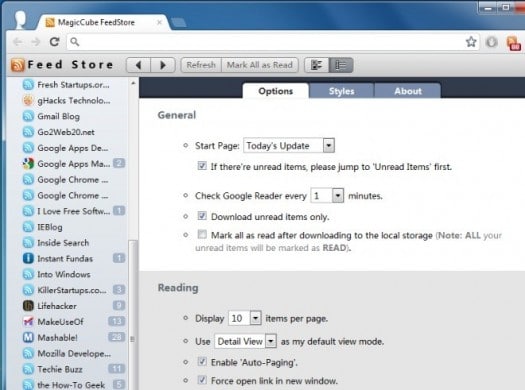Click the Lifehacker unread count badge
This screenshot has width=525, height=390.
point(119,305)
